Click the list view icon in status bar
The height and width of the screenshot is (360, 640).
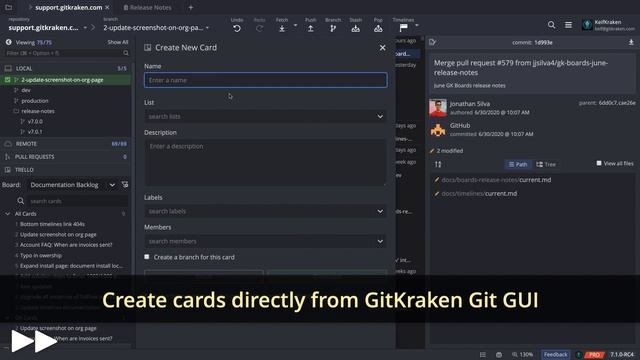[483, 355]
